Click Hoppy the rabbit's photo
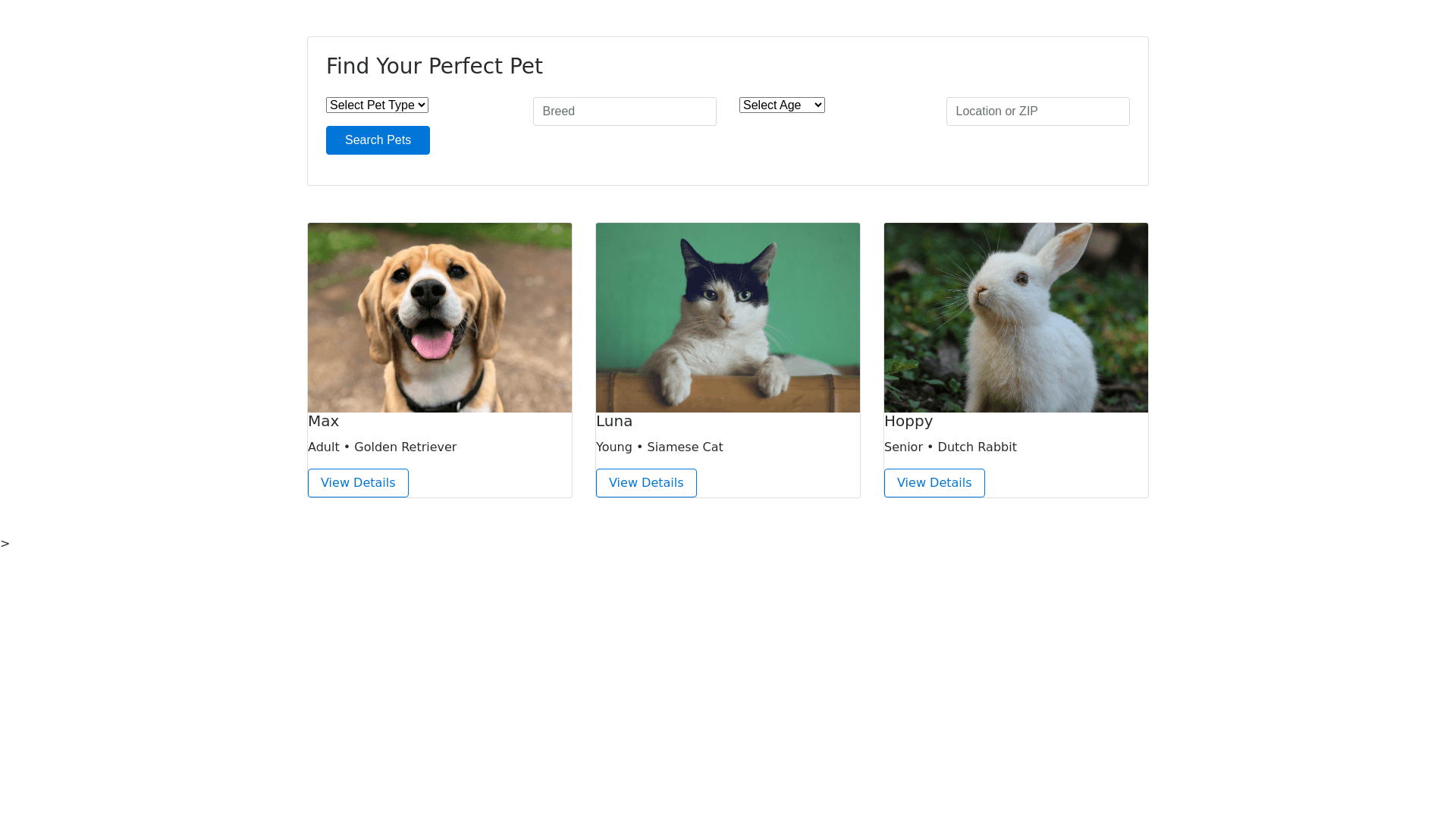Screen dimensions: 1456x819 pyautogui.click(x=1016, y=318)
